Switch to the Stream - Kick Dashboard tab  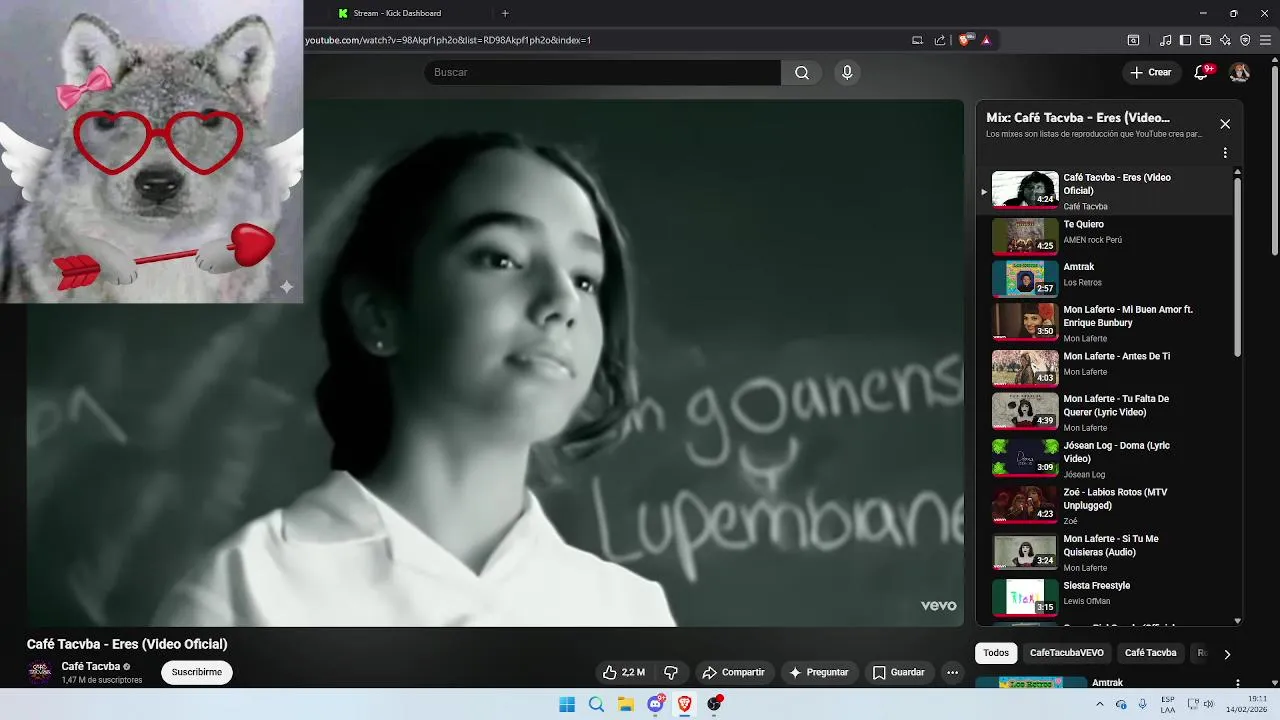click(x=397, y=13)
